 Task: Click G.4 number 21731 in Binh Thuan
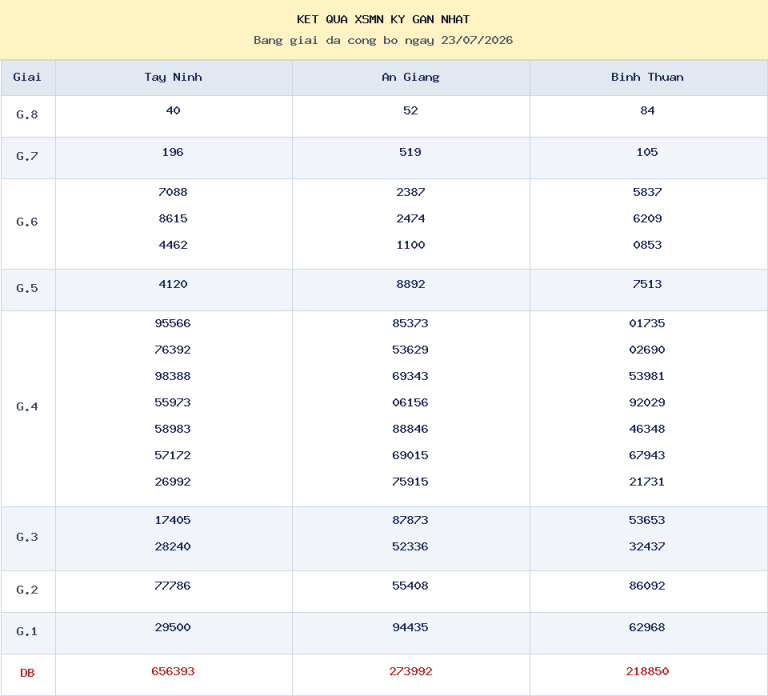point(647,482)
